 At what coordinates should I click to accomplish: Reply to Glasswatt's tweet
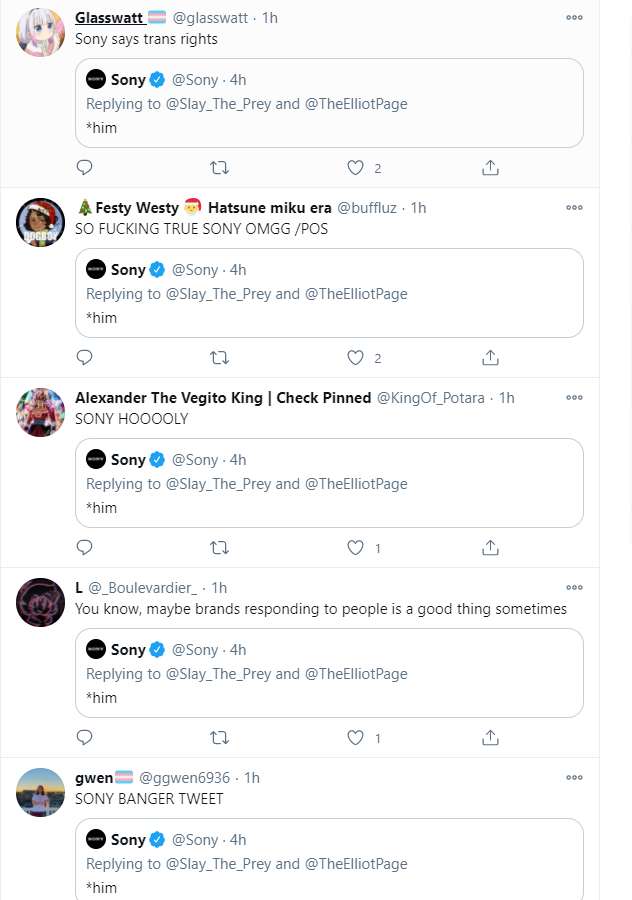tap(84, 168)
